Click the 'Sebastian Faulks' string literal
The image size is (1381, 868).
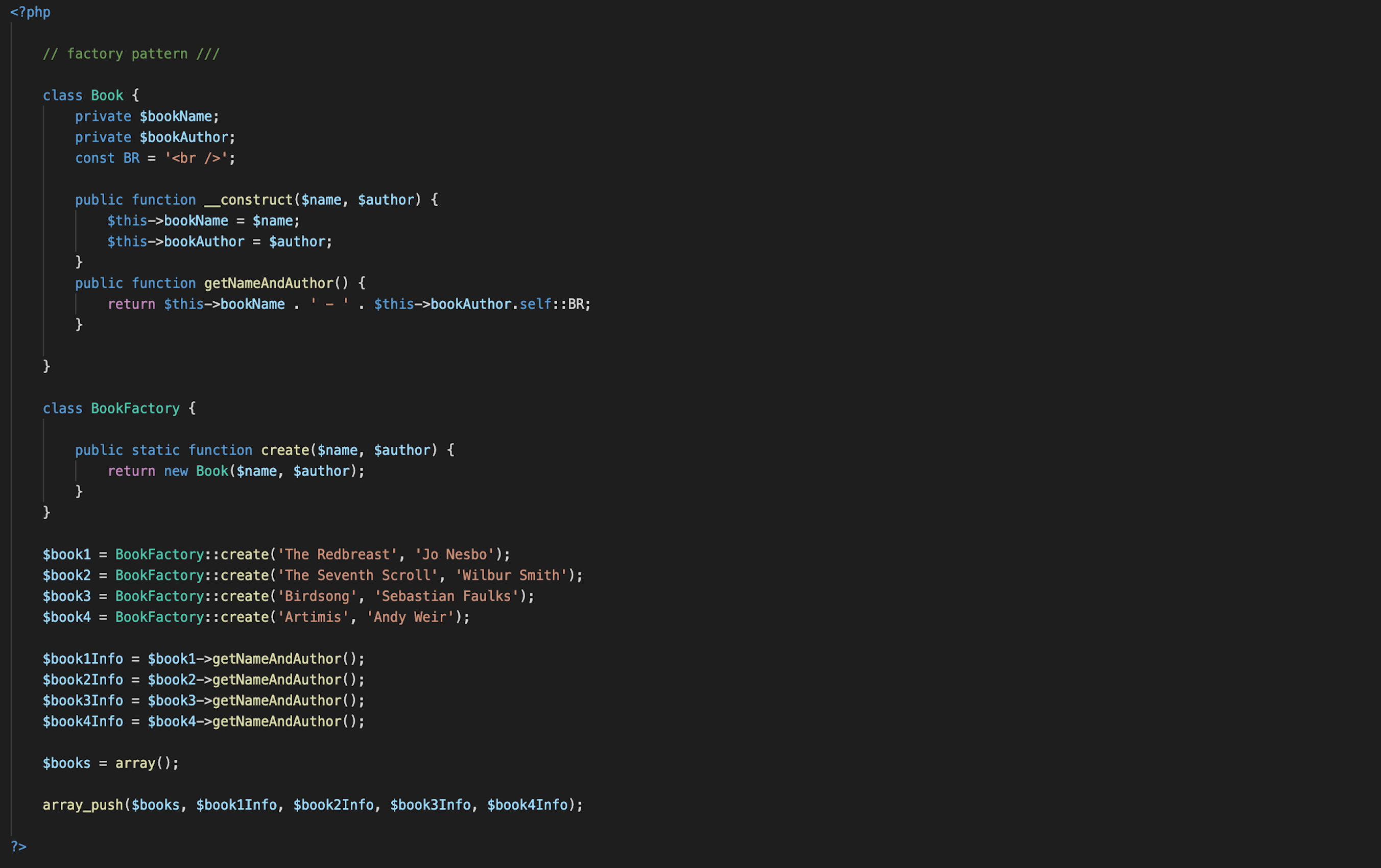(446, 596)
